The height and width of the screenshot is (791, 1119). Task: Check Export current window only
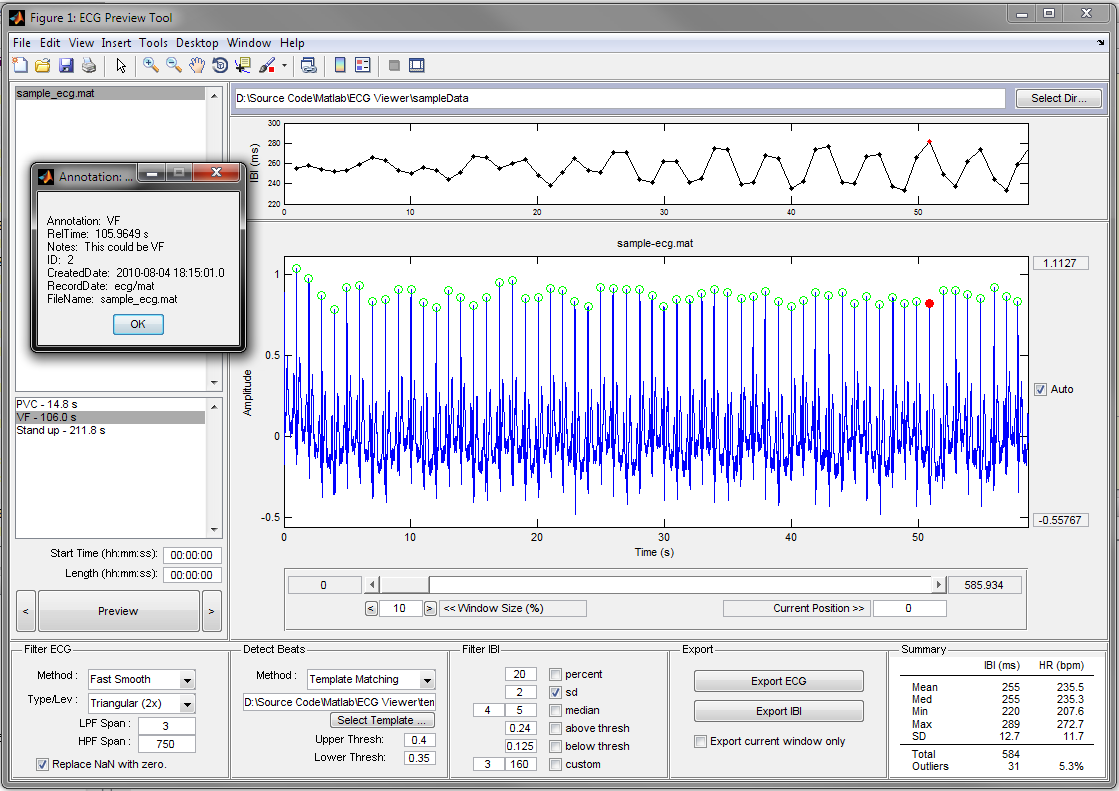click(701, 741)
